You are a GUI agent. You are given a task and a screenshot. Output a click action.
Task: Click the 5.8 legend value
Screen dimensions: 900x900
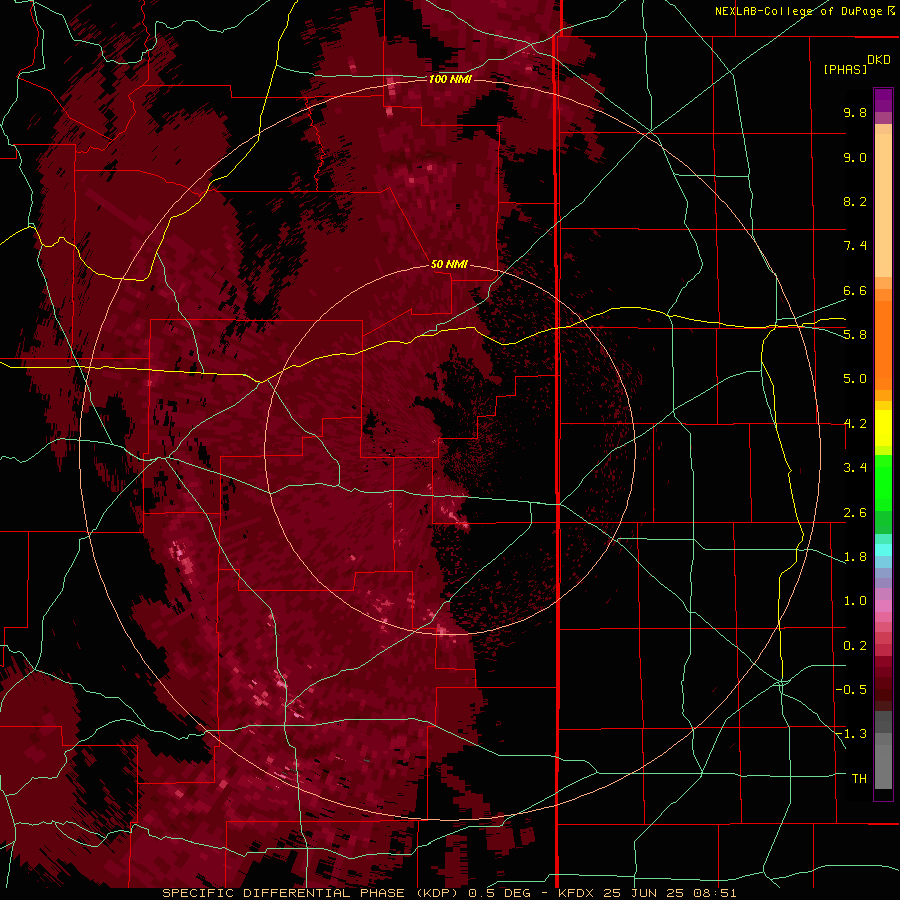pyautogui.click(x=855, y=334)
